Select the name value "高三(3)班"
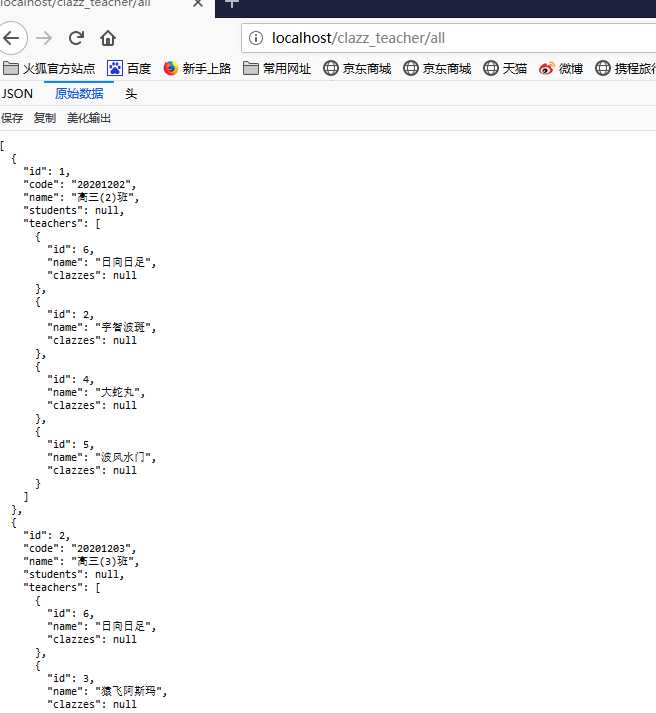Screen dimensions: 656x713 click(x=103, y=561)
